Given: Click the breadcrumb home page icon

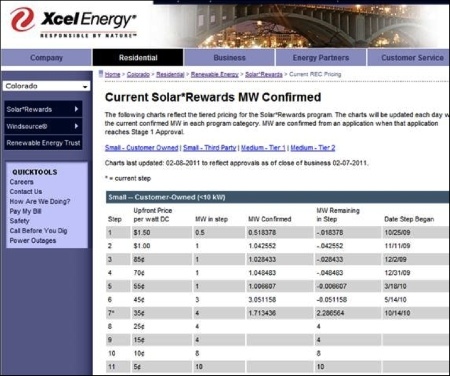Looking at the screenshot, I should coord(101,74).
